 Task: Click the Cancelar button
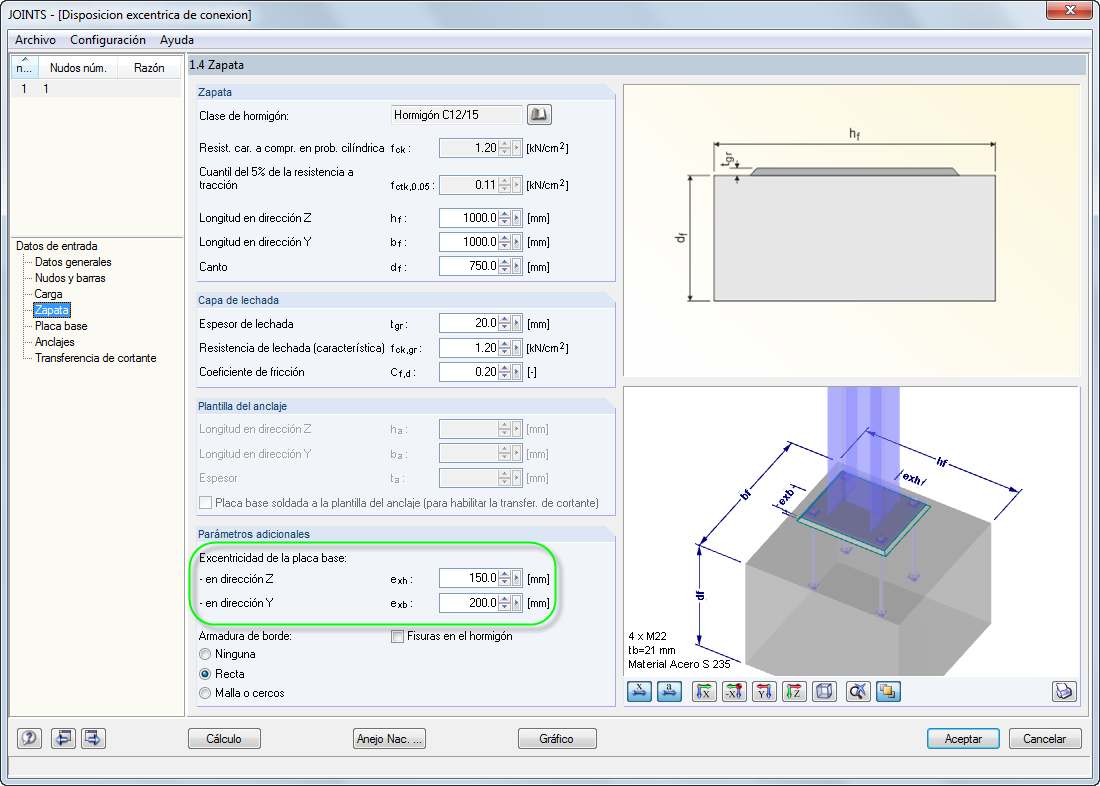[x=1045, y=739]
